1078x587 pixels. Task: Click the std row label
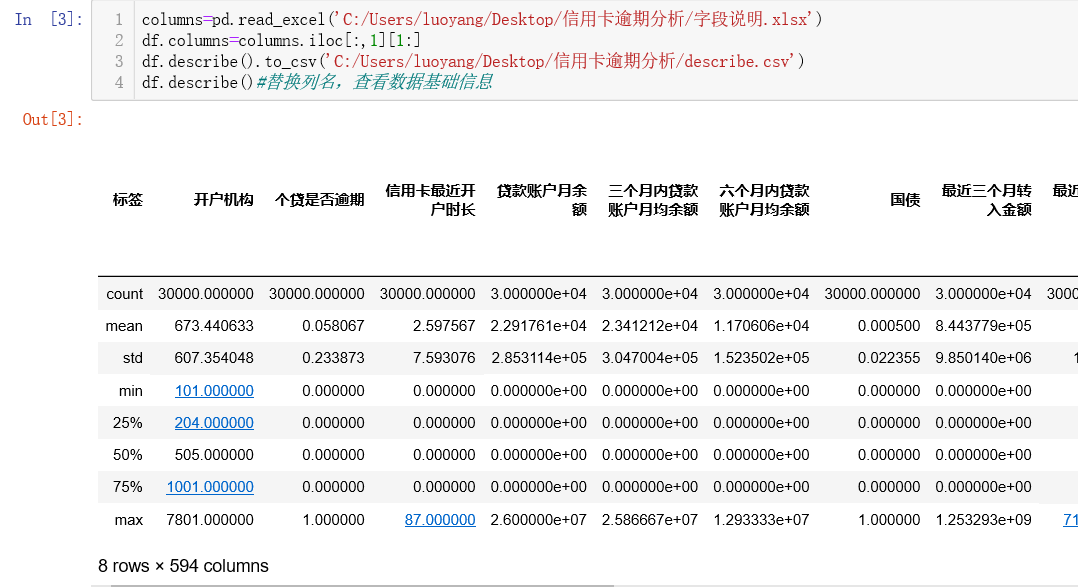point(133,358)
